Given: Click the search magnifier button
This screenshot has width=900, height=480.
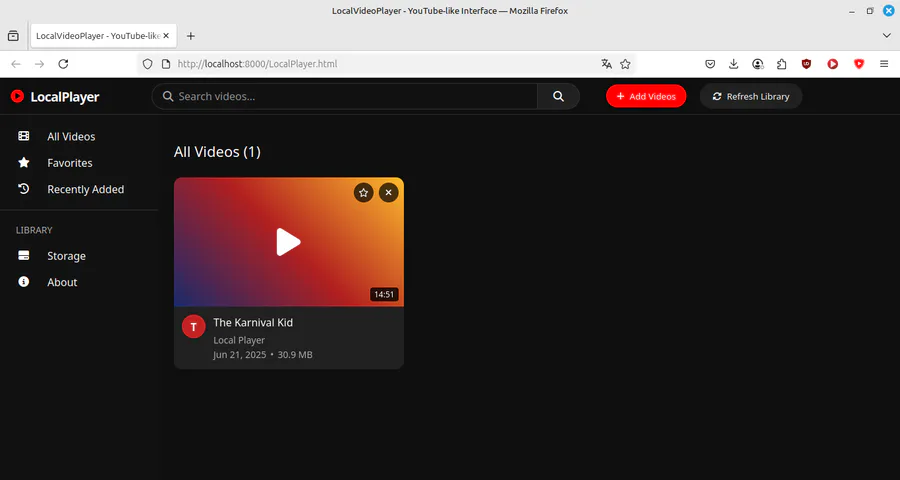Looking at the screenshot, I should 558,96.
